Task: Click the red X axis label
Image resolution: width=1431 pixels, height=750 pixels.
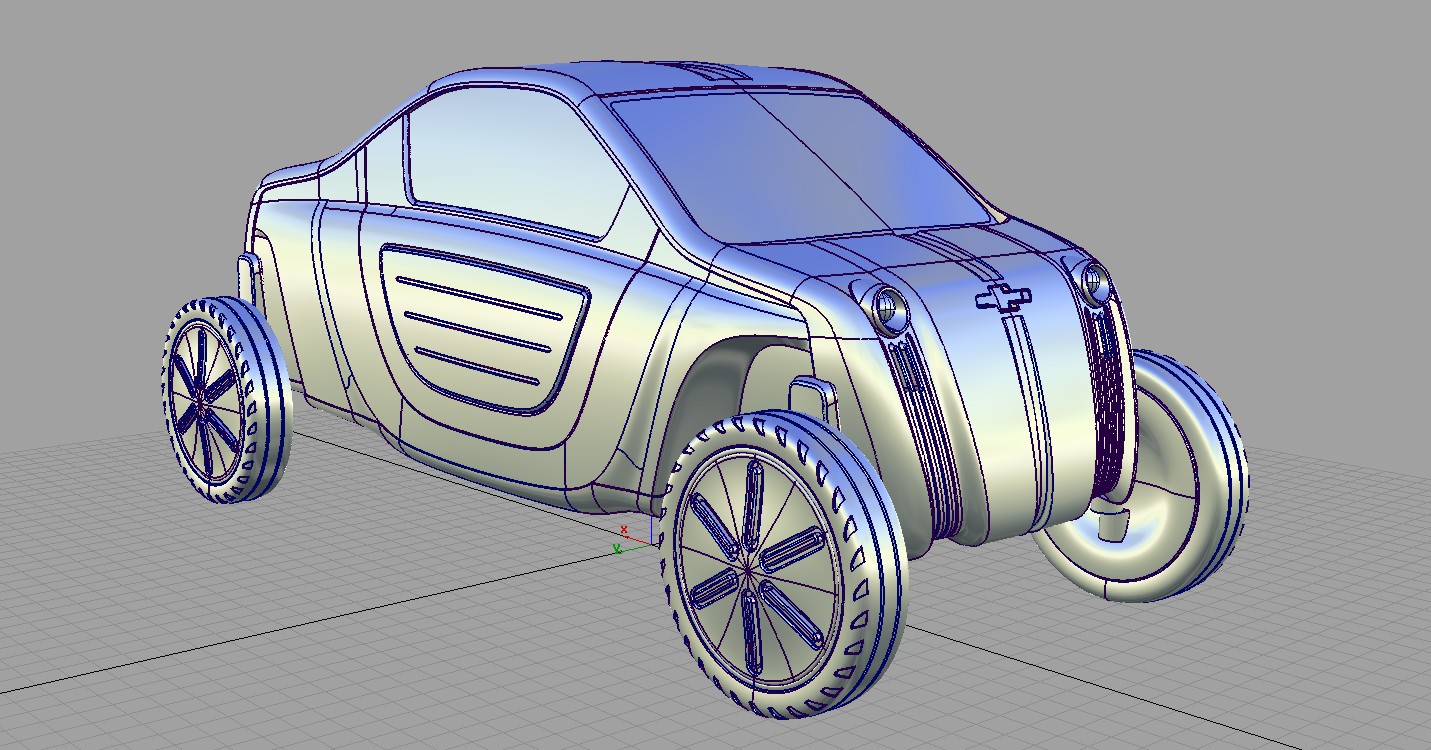Action: click(x=624, y=530)
